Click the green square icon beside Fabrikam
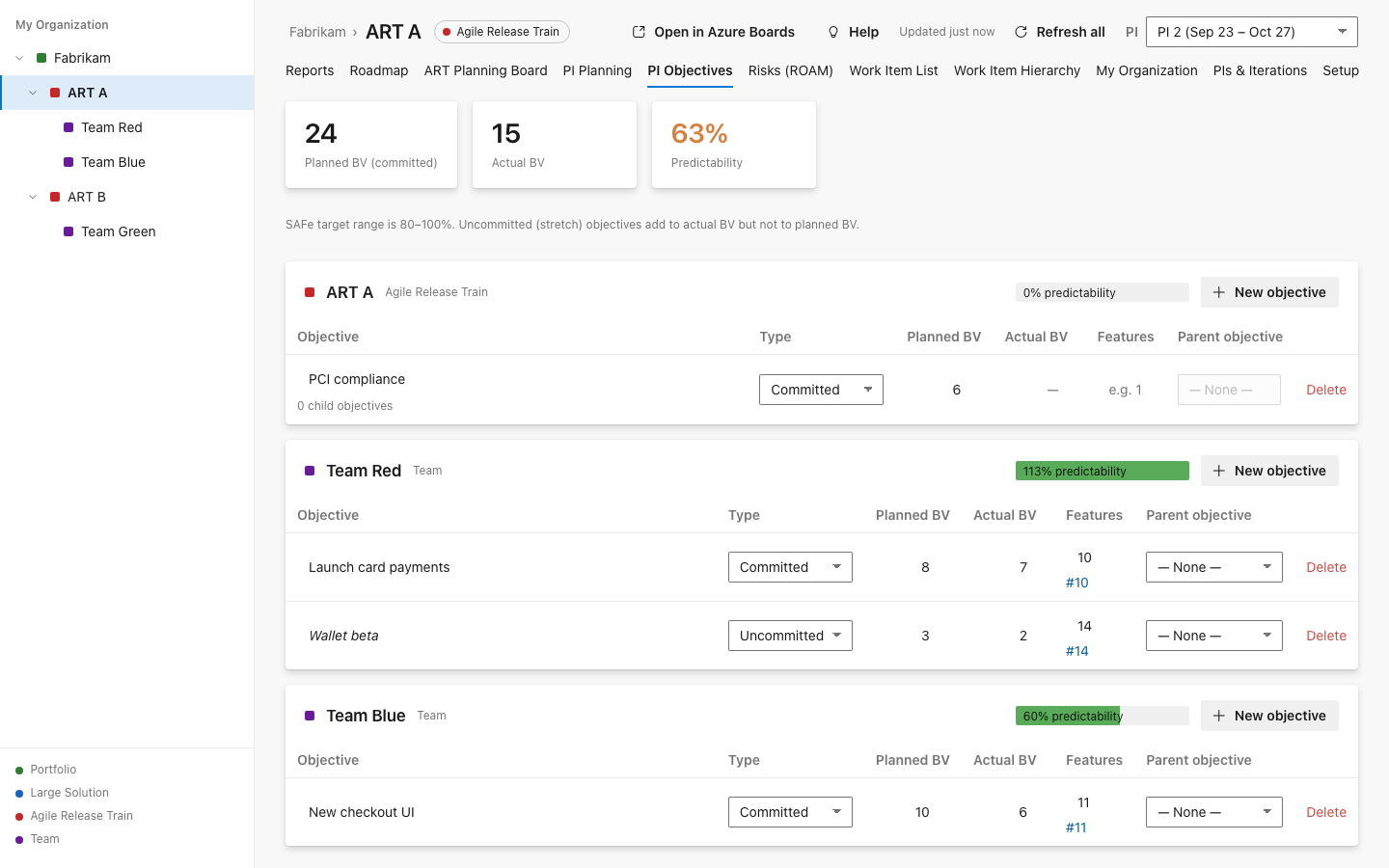Image resolution: width=1389 pixels, height=868 pixels. point(41,58)
